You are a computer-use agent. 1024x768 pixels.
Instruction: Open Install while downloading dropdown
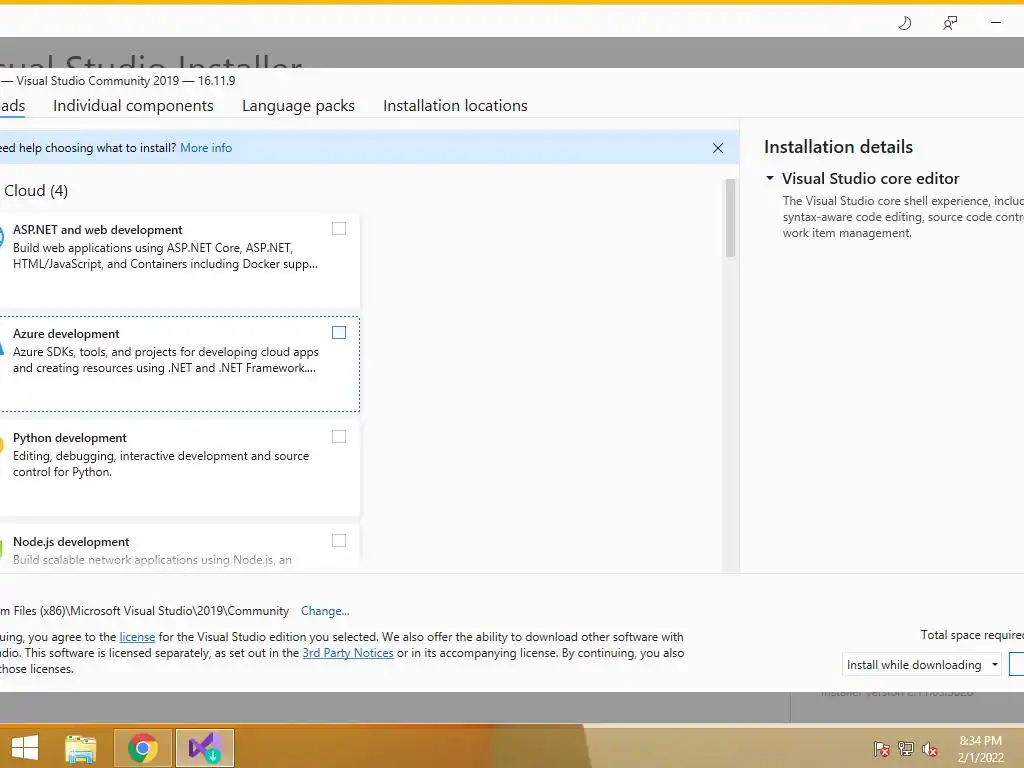[x=921, y=664]
